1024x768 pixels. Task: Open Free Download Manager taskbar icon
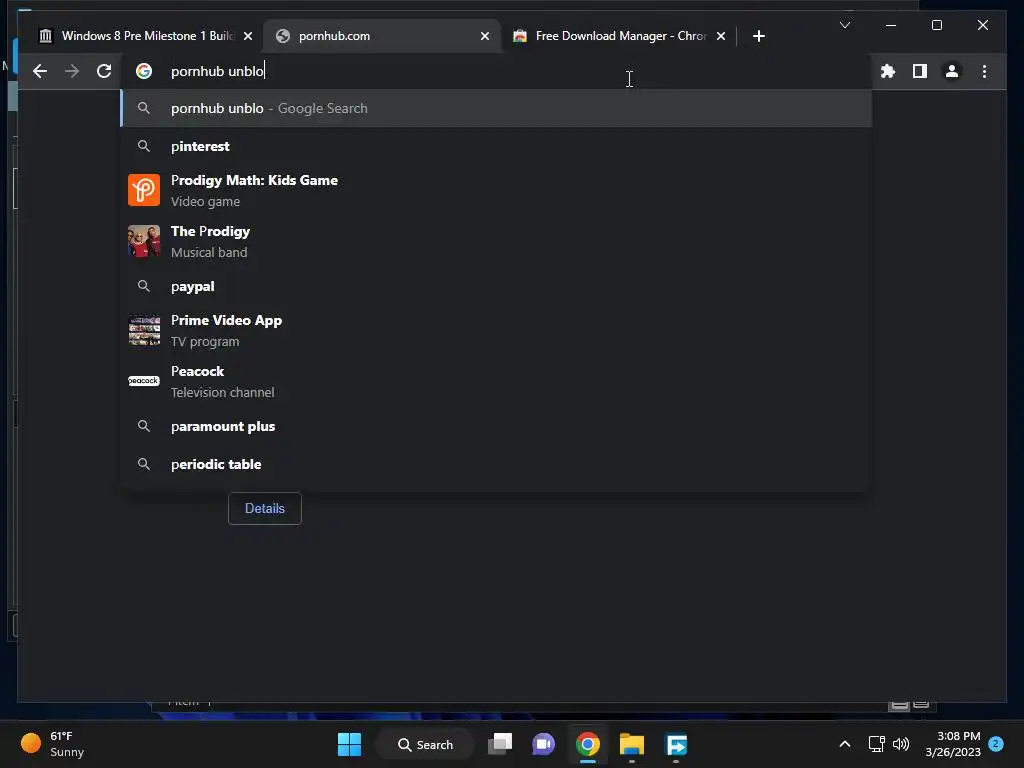point(676,744)
